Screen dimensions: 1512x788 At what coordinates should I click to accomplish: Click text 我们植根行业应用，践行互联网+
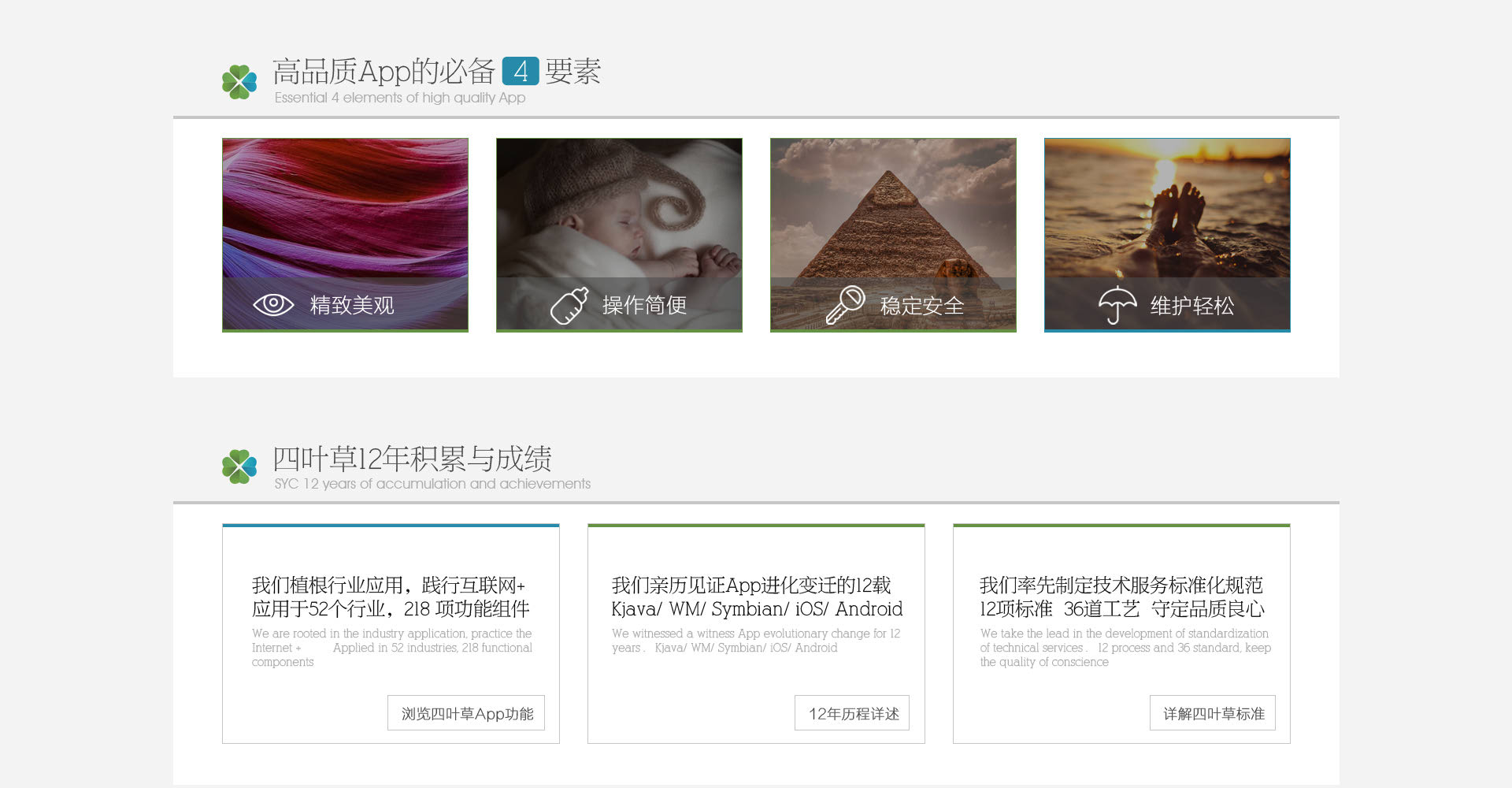click(x=388, y=585)
